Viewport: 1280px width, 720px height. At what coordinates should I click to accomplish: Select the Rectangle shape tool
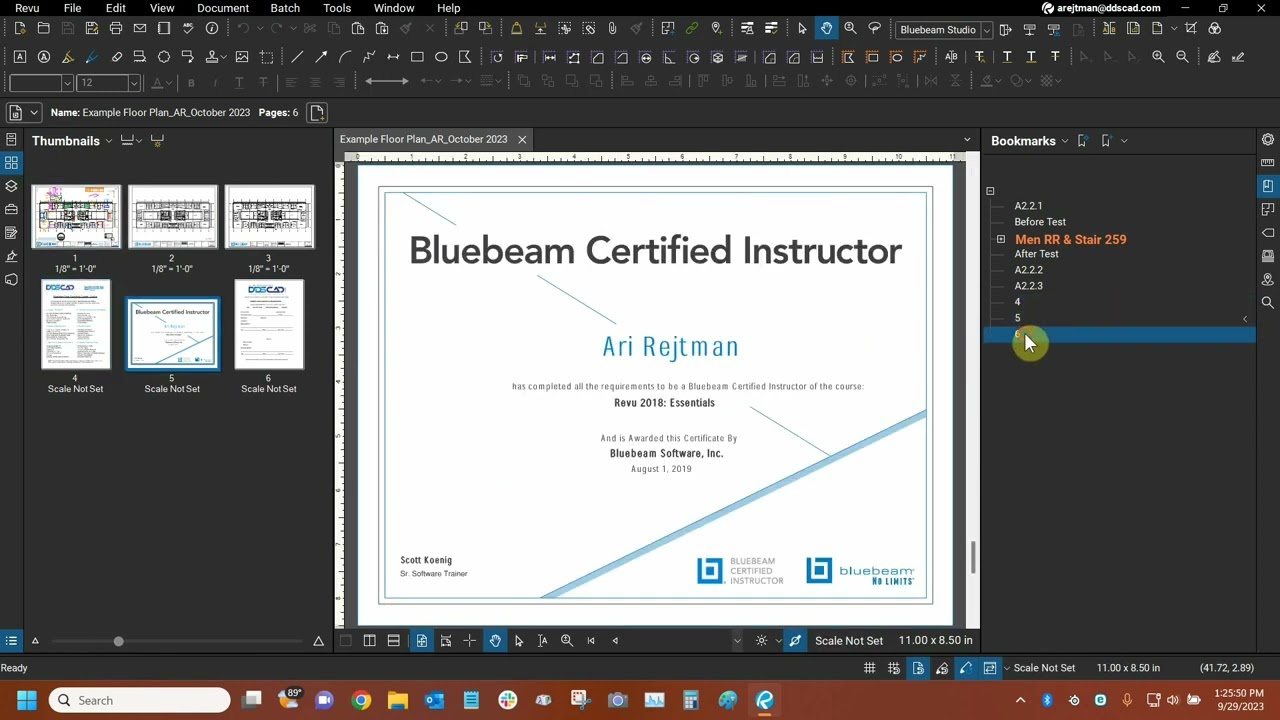[417, 57]
